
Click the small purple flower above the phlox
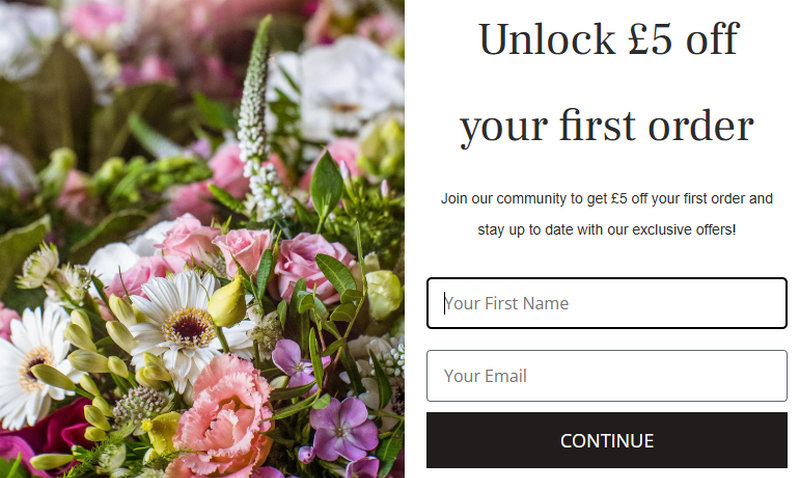coord(293,363)
